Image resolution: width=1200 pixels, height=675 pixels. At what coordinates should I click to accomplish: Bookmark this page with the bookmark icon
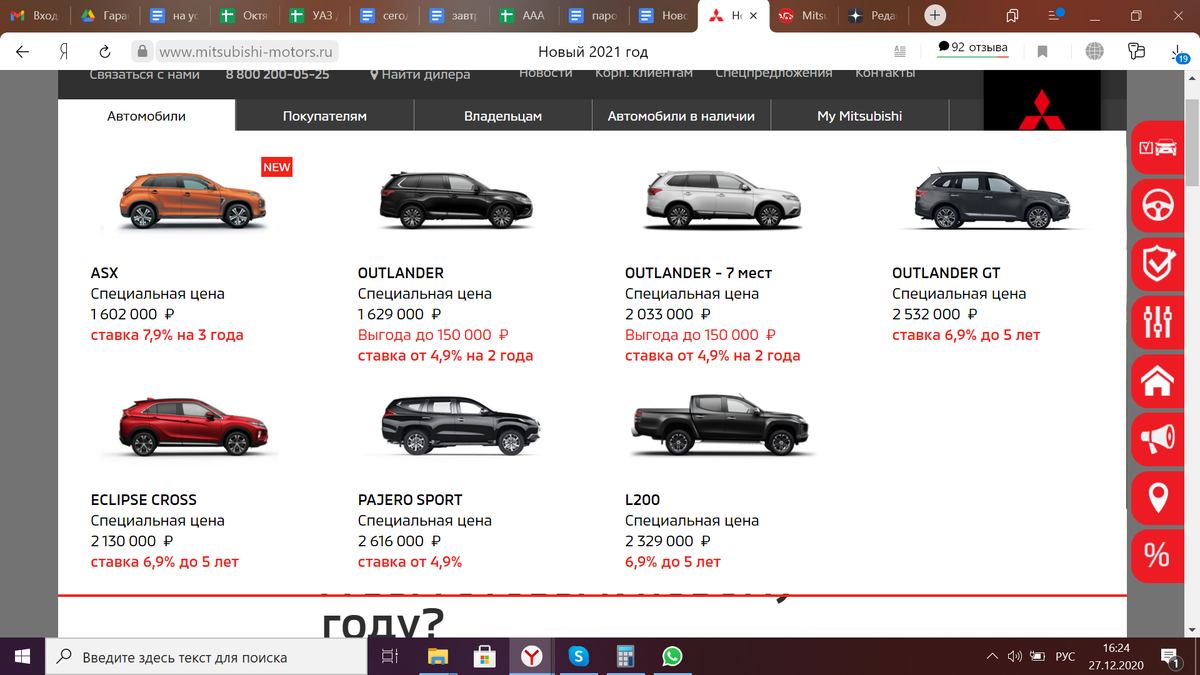[1042, 52]
